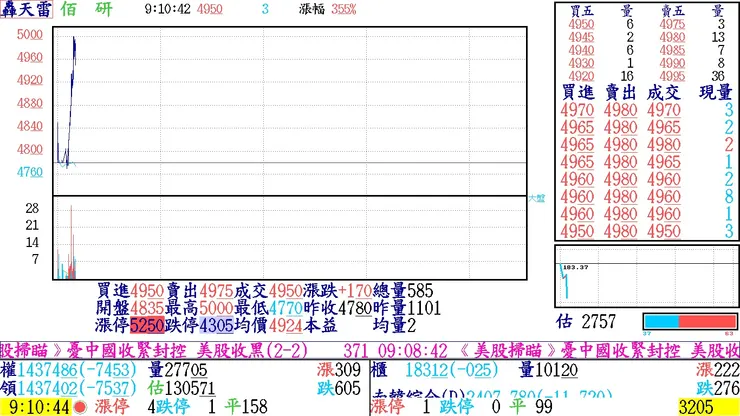Click the 平 99 OTC unchanged count
The width and height of the screenshot is (740, 416).
[531, 407]
